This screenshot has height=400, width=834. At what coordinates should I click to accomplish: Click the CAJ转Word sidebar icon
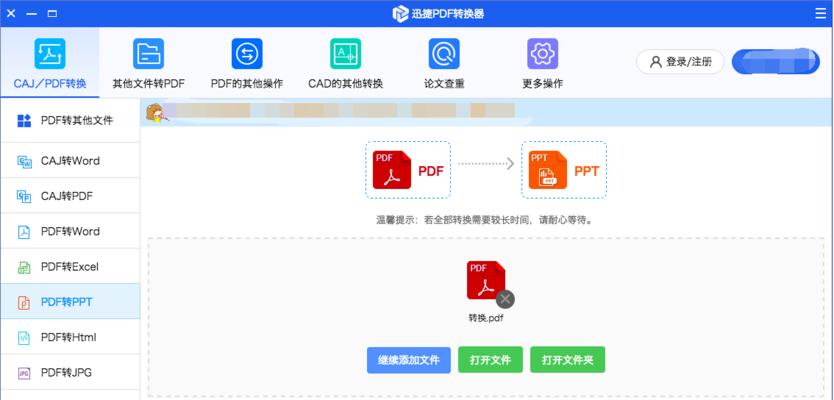(24, 161)
